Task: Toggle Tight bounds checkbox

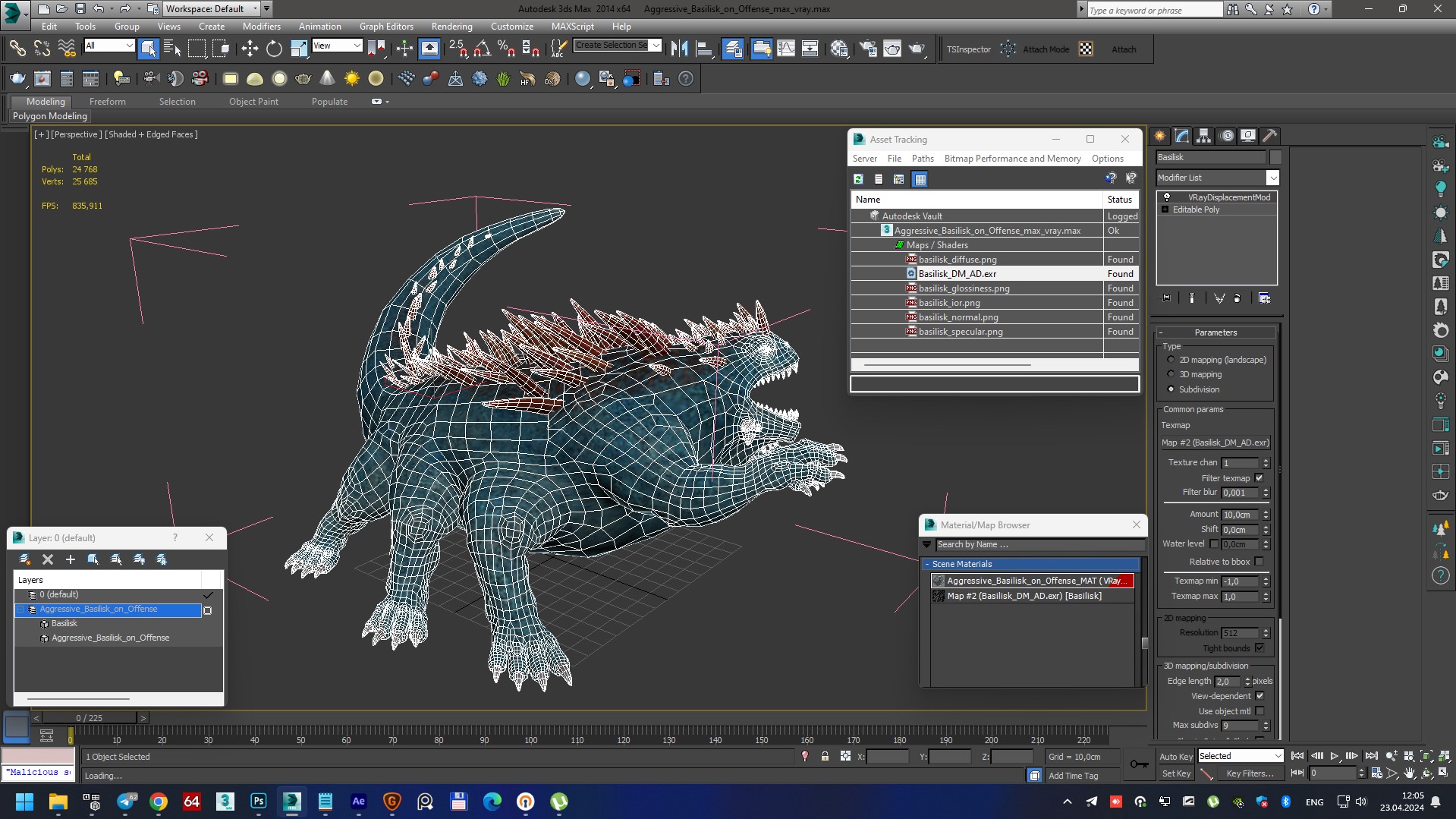Action: (x=1259, y=648)
